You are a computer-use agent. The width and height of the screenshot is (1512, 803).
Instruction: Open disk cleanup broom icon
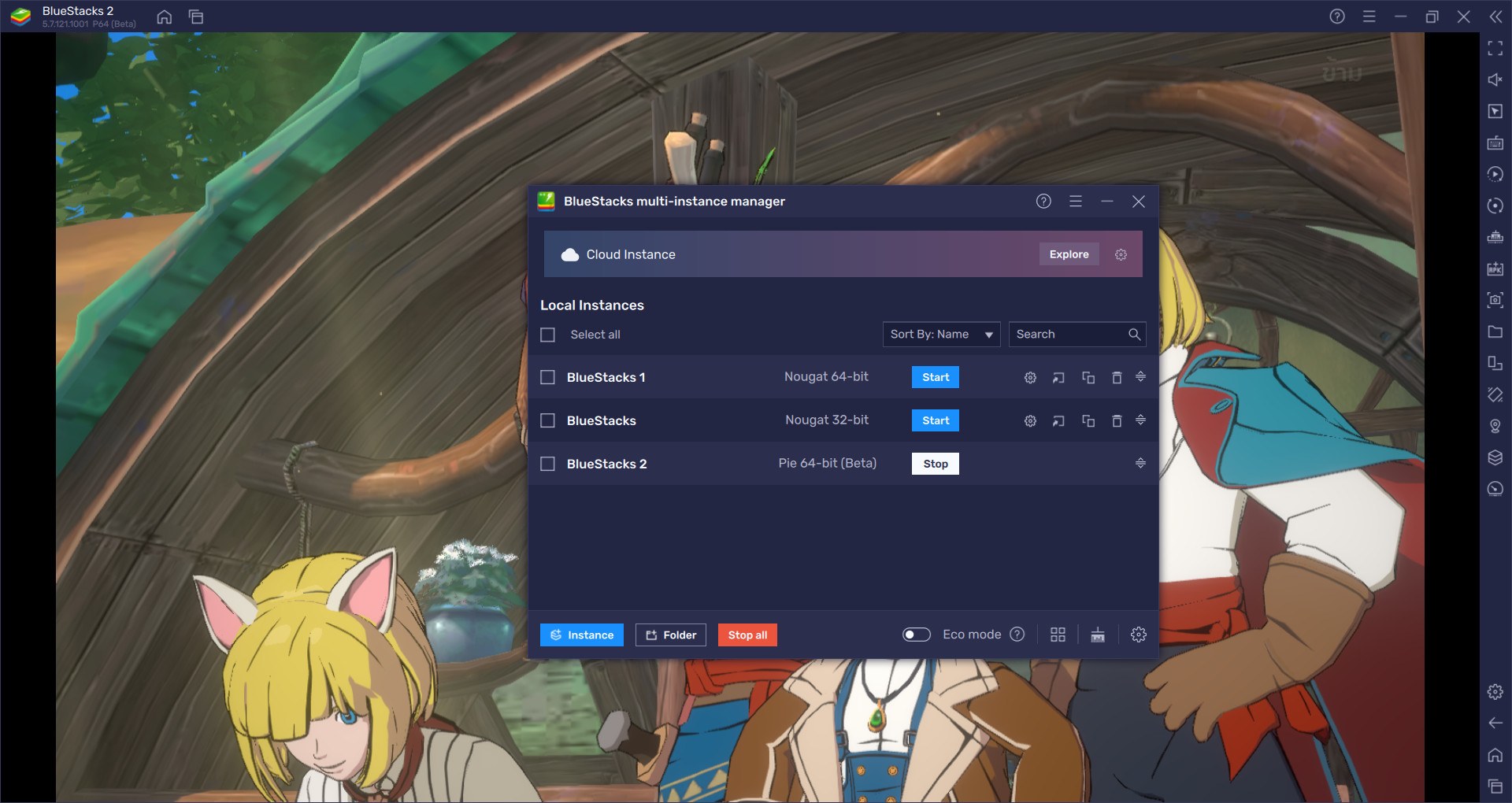tap(1098, 635)
